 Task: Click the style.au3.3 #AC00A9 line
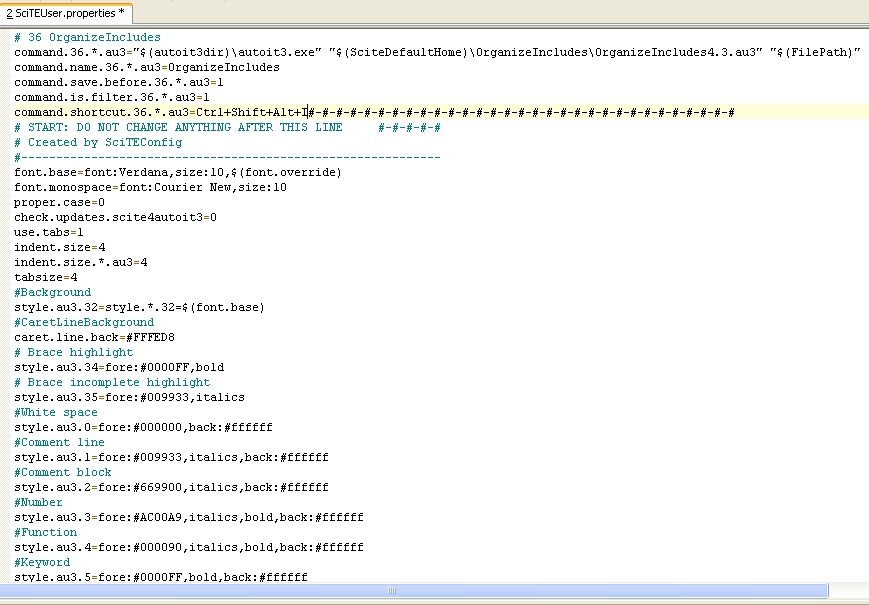pyautogui.click(x=188, y=517)
